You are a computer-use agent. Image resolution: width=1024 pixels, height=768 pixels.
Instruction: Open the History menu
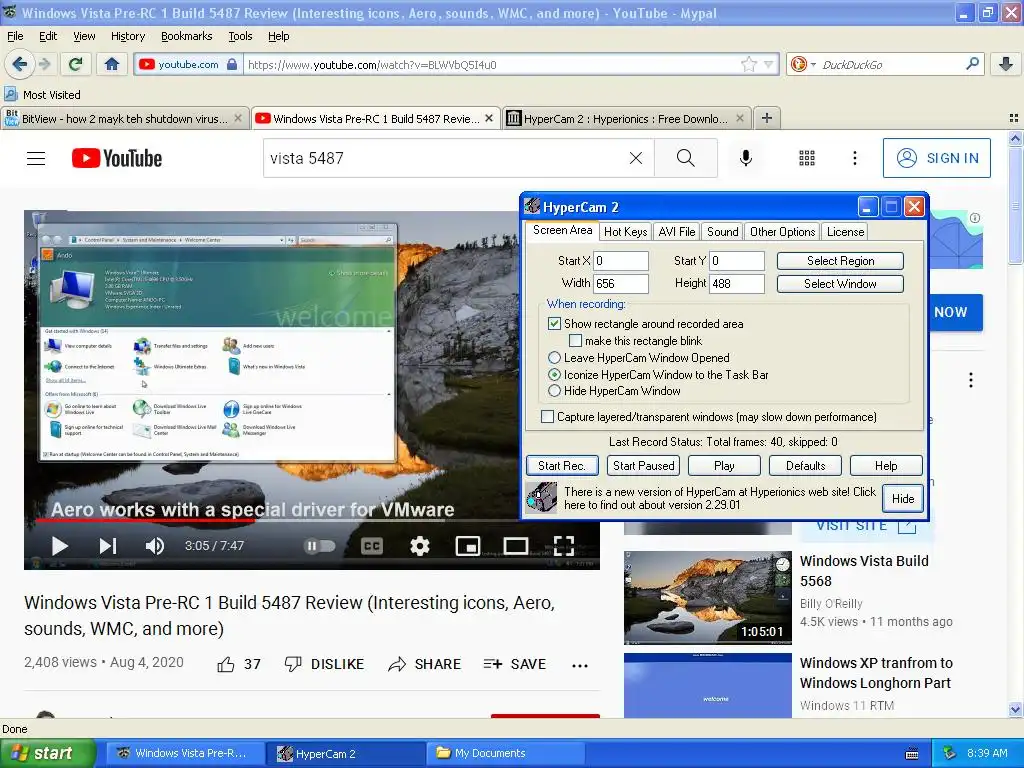(x=128, y=36)
